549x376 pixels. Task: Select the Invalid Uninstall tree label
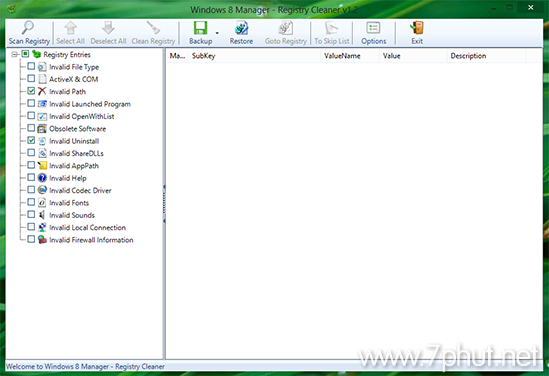tap(74, 141)
